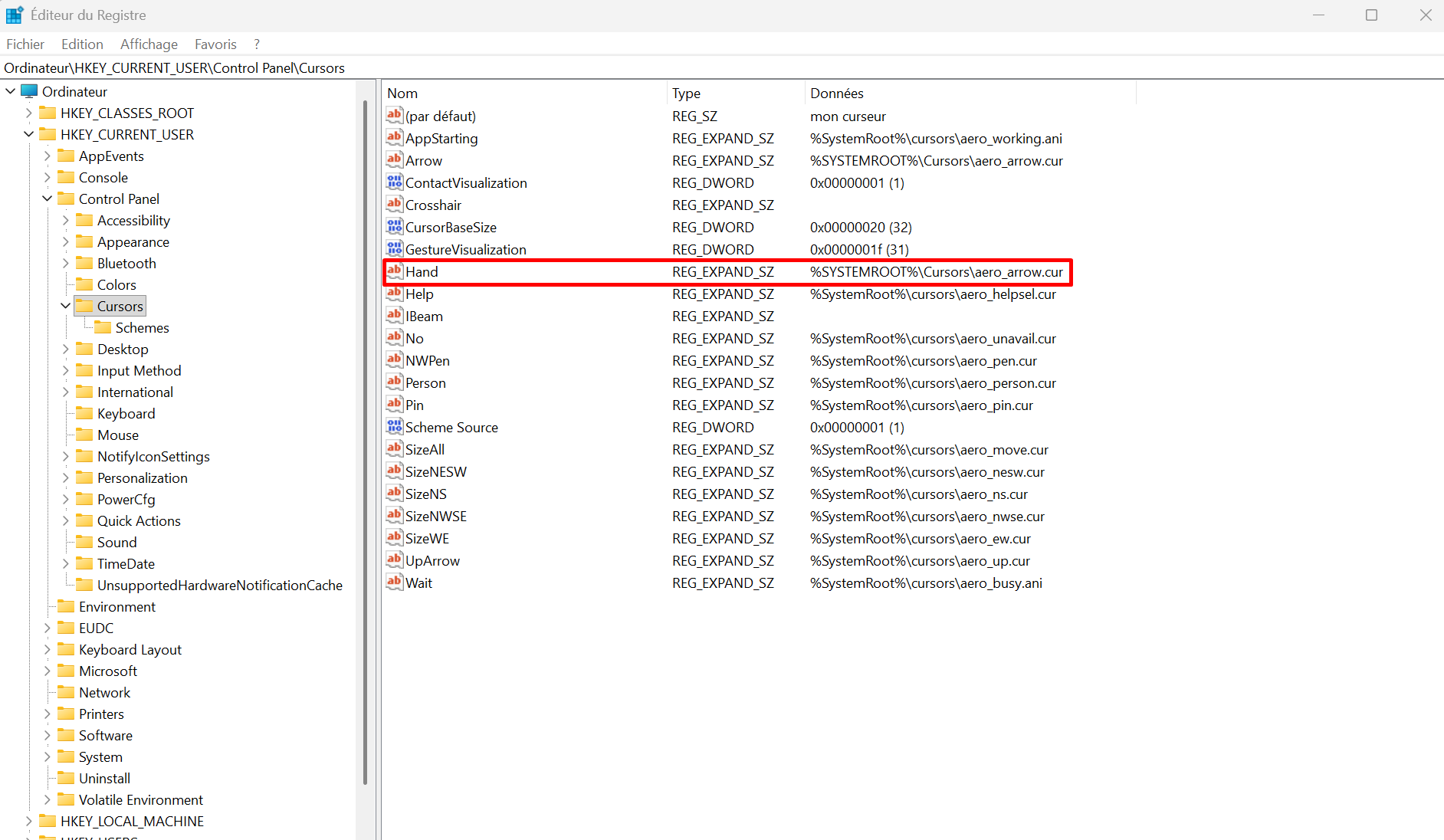Expand the Desktop key
The image size is (1444, 840).
(66, 349)
